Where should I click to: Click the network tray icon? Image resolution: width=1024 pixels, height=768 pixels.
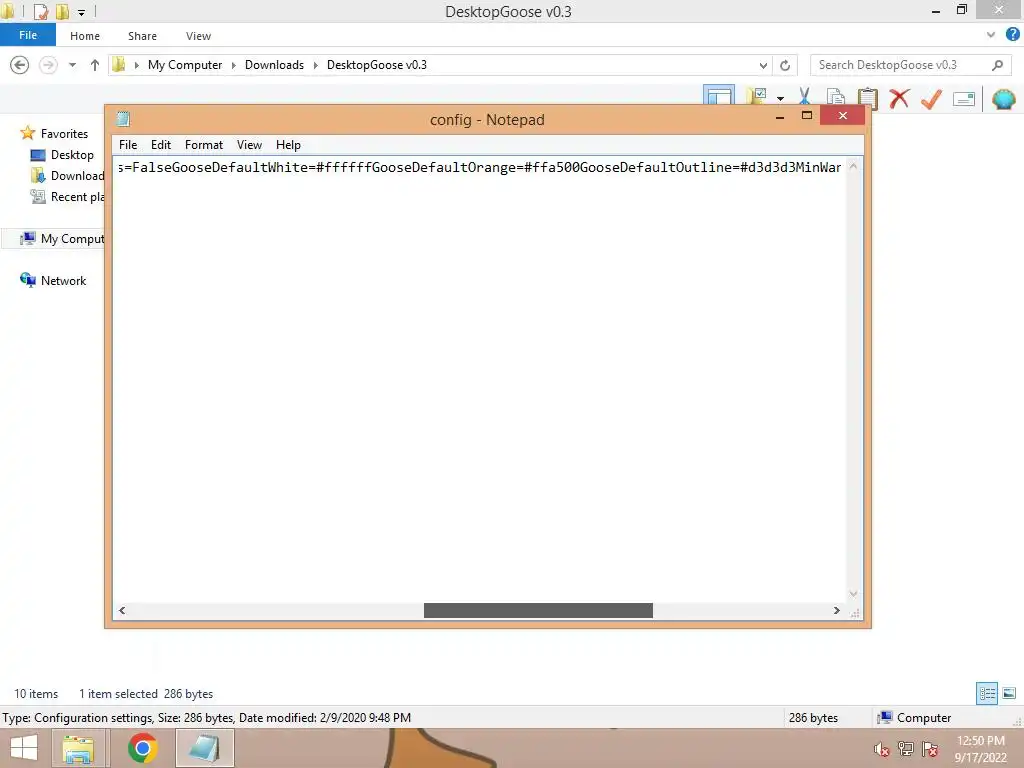pyautogui.click(x=906, y=749)
